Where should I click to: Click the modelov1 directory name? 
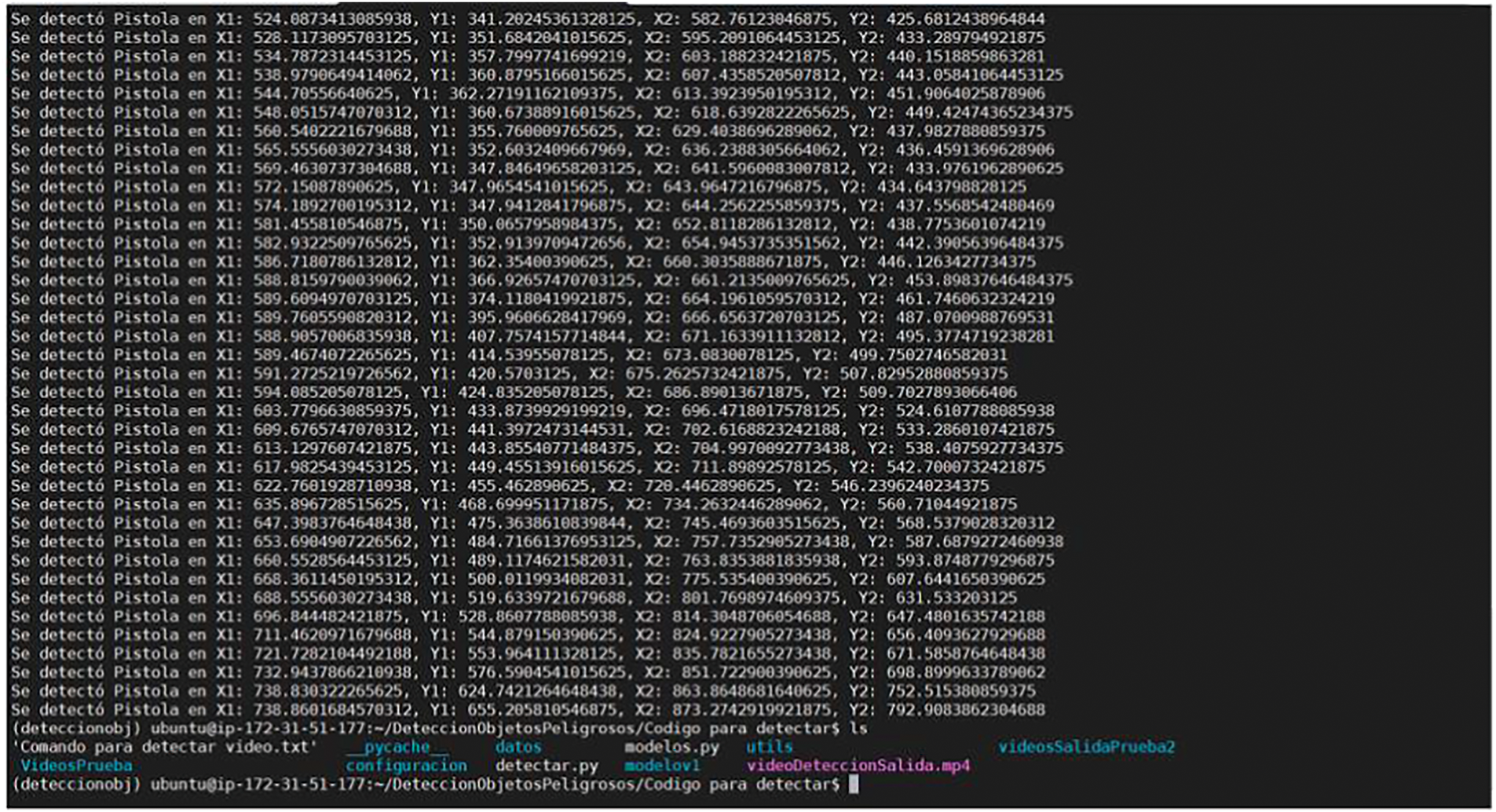(x=661, y=766)
